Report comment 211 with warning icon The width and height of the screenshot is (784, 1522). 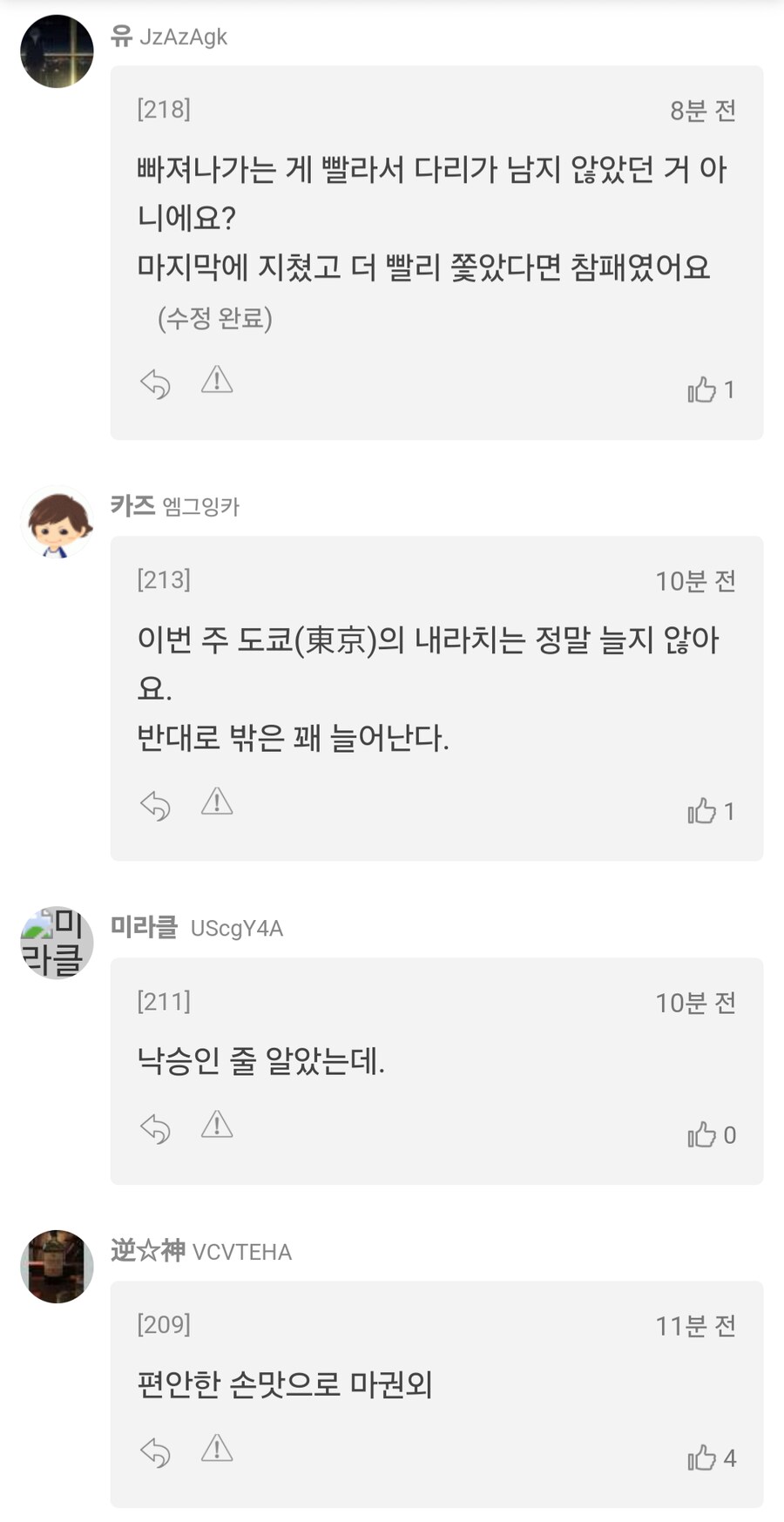coord(217,1126)
